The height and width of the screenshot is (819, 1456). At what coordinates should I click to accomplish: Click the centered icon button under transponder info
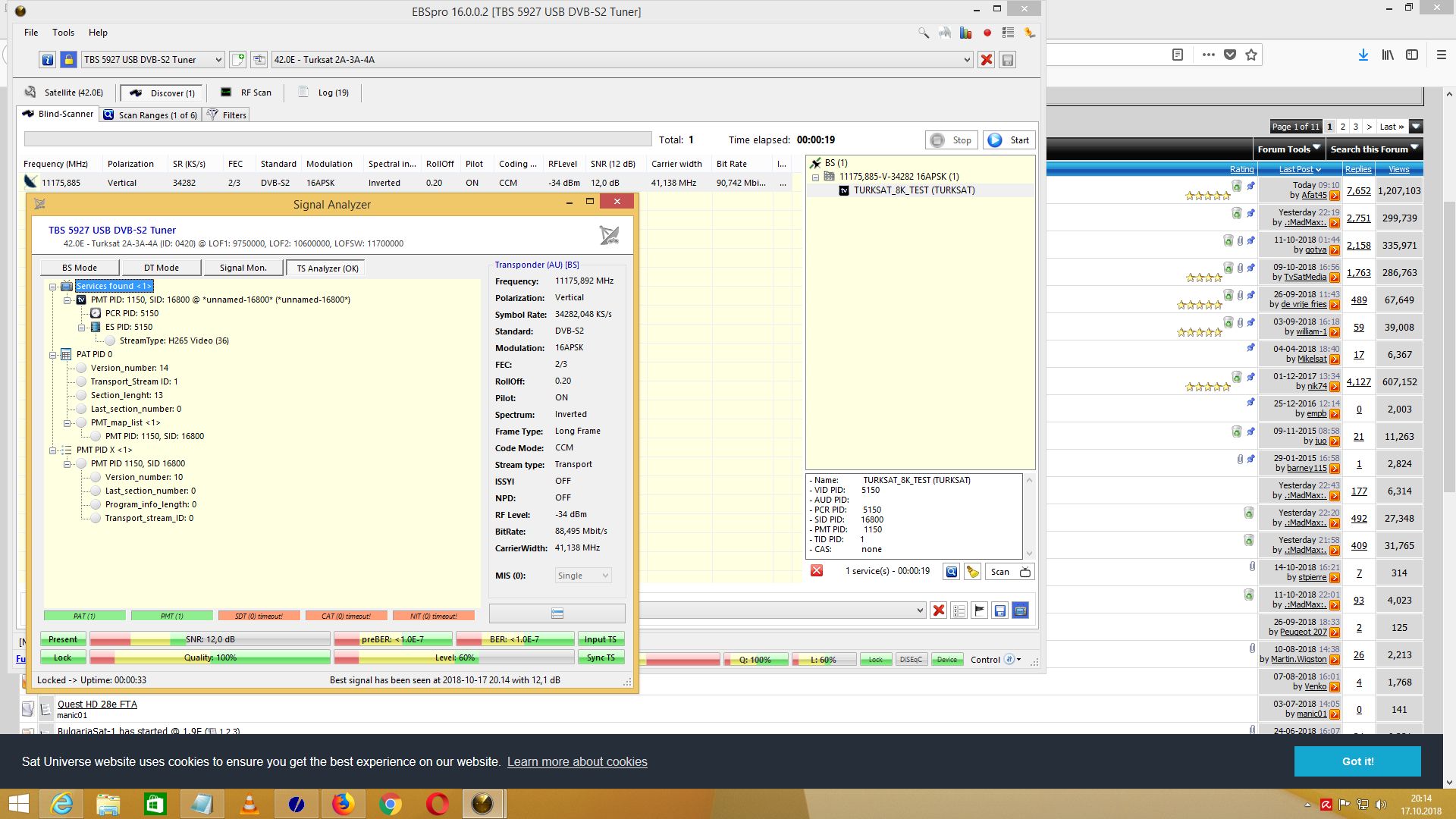click(x=557, y=613)
